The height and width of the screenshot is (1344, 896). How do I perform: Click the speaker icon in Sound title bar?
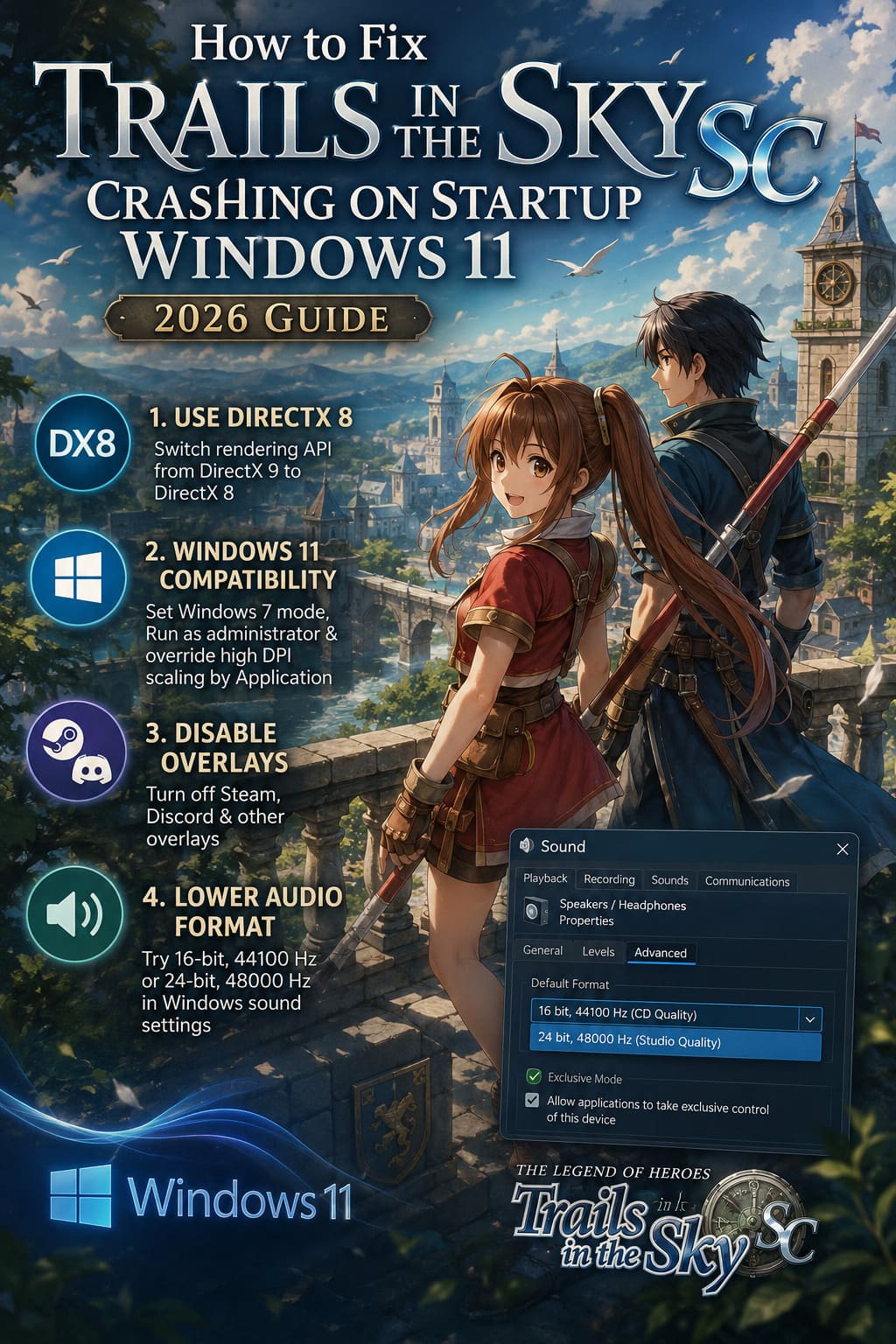tap(526, 845)
